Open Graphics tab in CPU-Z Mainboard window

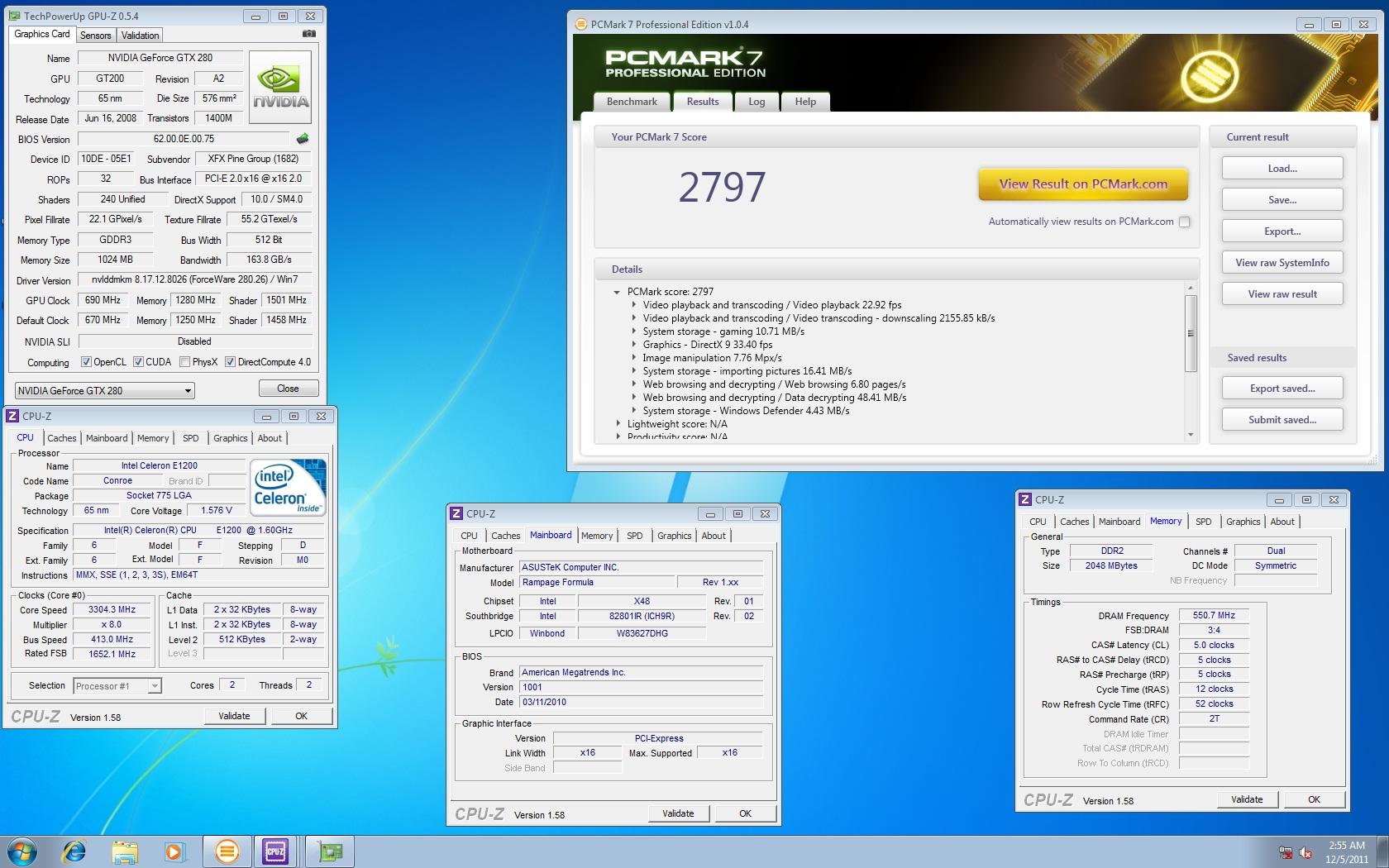point(674,536)
